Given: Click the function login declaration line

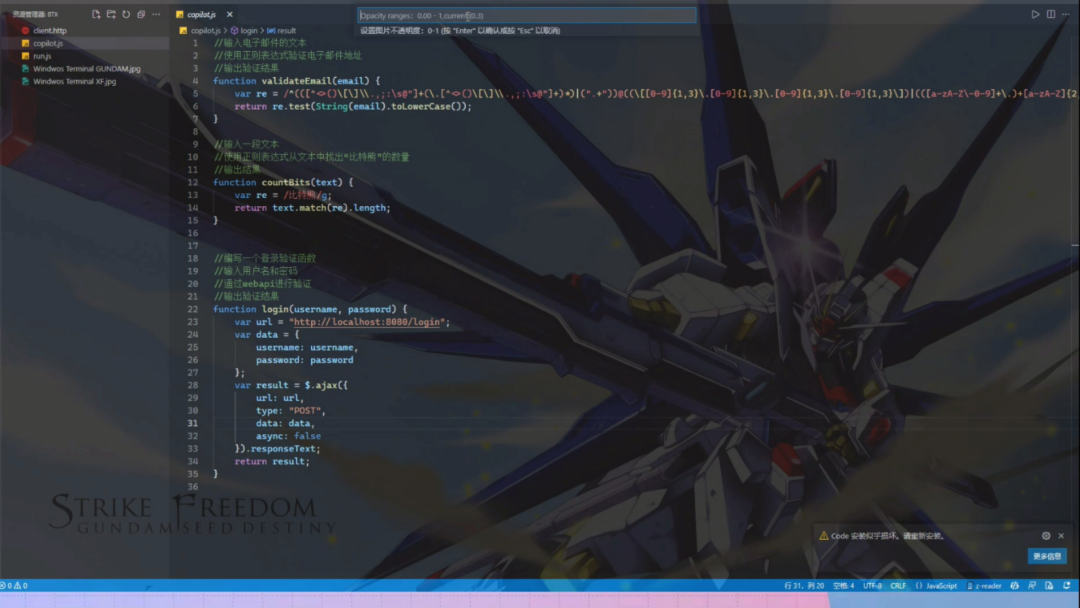Looking at the screenshot, I should click(x=310, y=309).
